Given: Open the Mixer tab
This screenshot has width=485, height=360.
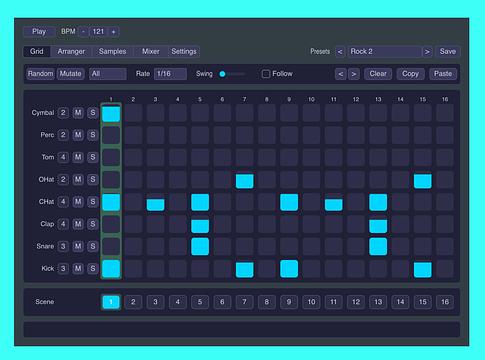Looking at the screenshot, I should tap(150, 51).
